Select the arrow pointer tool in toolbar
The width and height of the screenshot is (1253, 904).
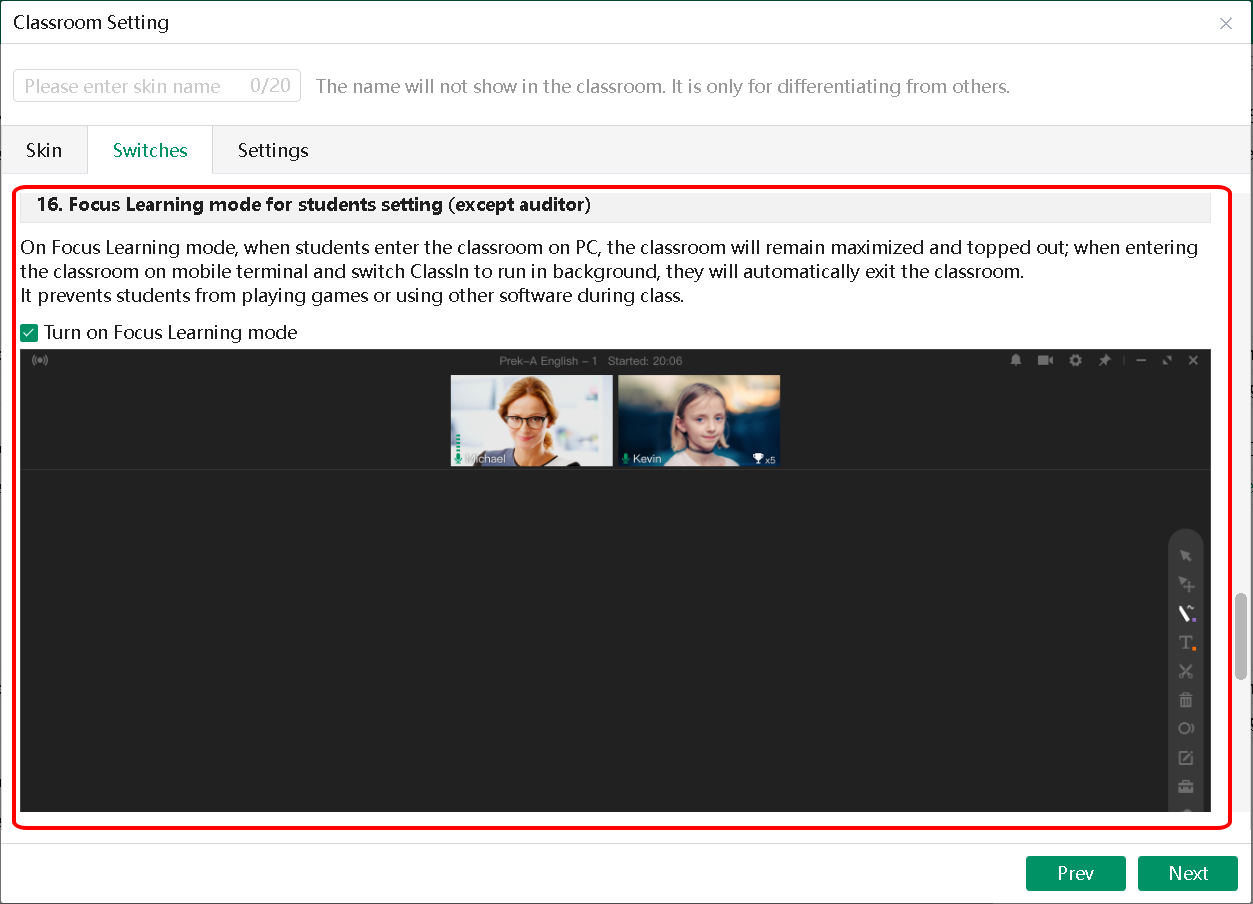1186,556
